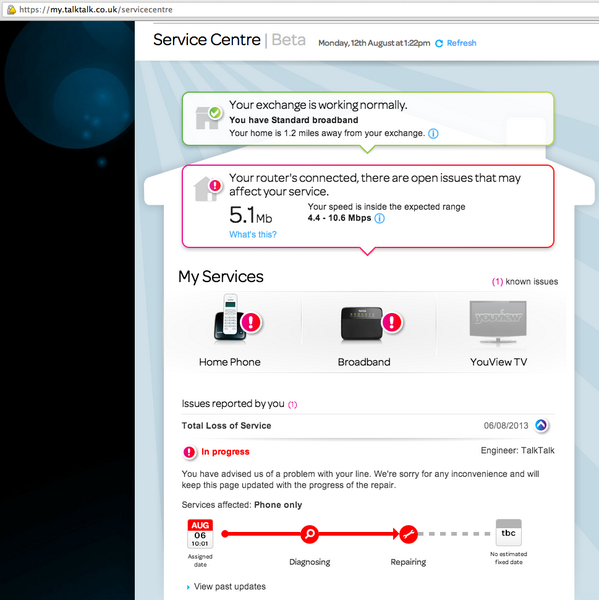Click the tbc fixed date calendar icon
The width and height of the screenshot is (599, 600).
[x=509, y=532]
